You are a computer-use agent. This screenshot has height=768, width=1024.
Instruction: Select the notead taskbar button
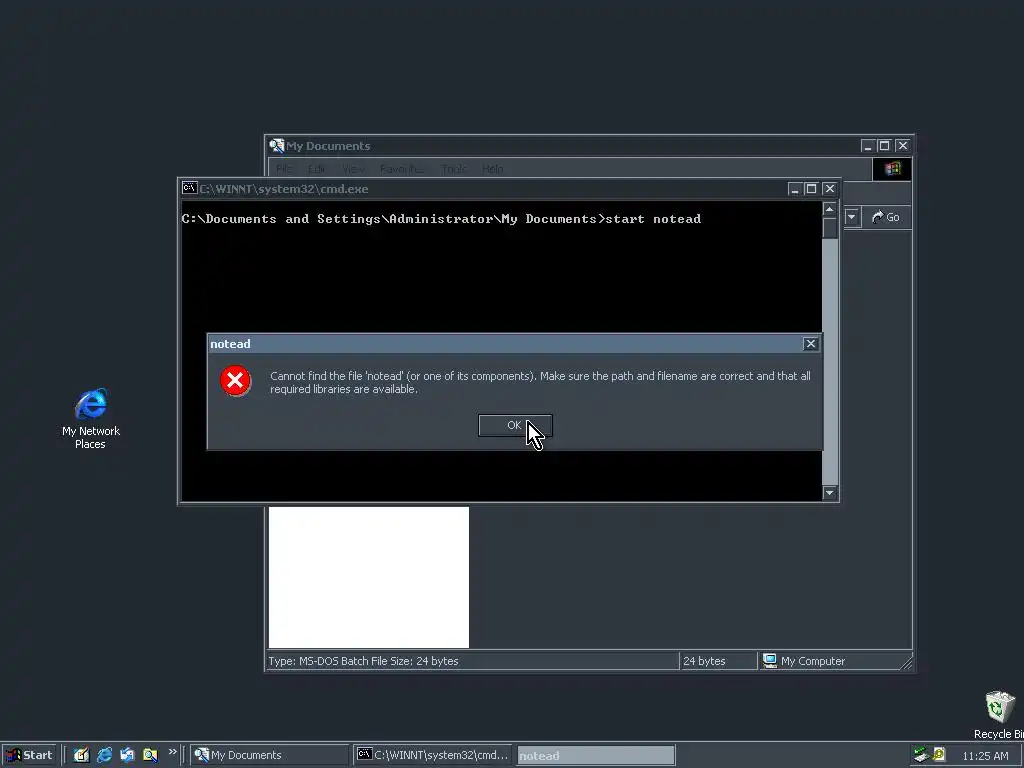pos(596,756)
